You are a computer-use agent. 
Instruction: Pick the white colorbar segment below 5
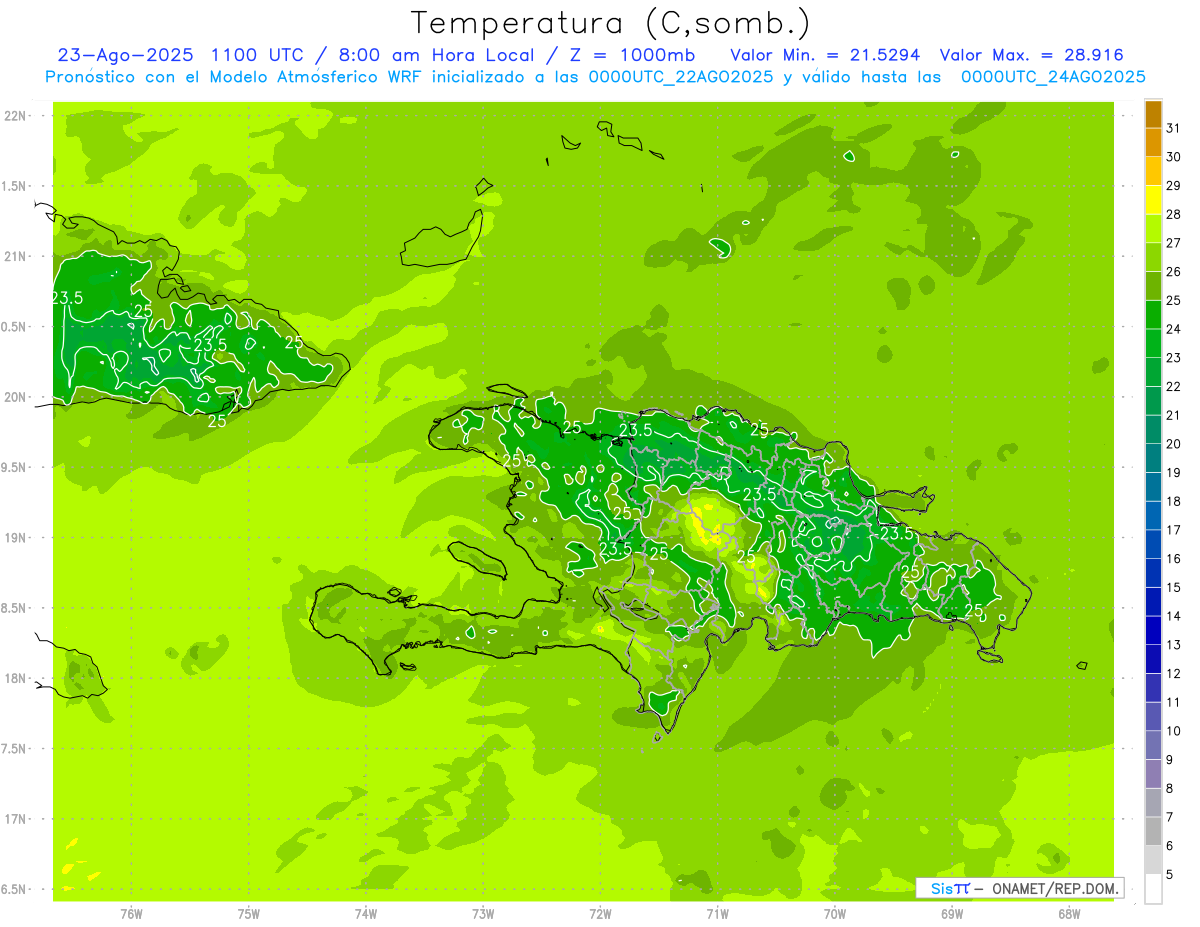(x=1153, y=889)
